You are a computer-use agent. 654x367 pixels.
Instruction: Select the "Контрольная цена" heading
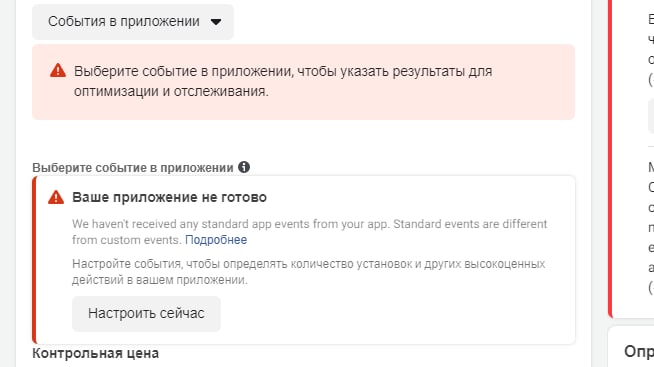[96, 353]
